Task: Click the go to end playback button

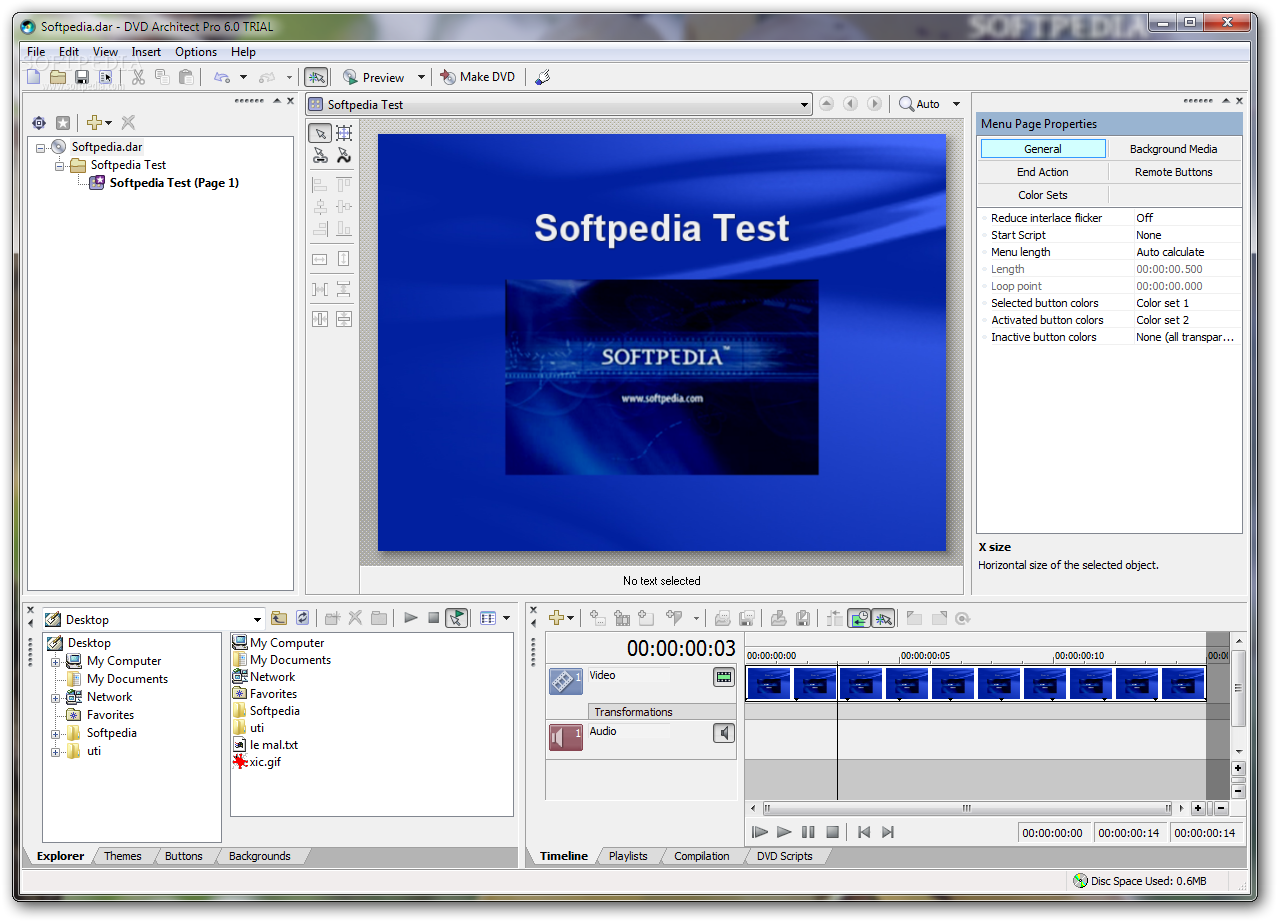Action: tap(888, 832)
